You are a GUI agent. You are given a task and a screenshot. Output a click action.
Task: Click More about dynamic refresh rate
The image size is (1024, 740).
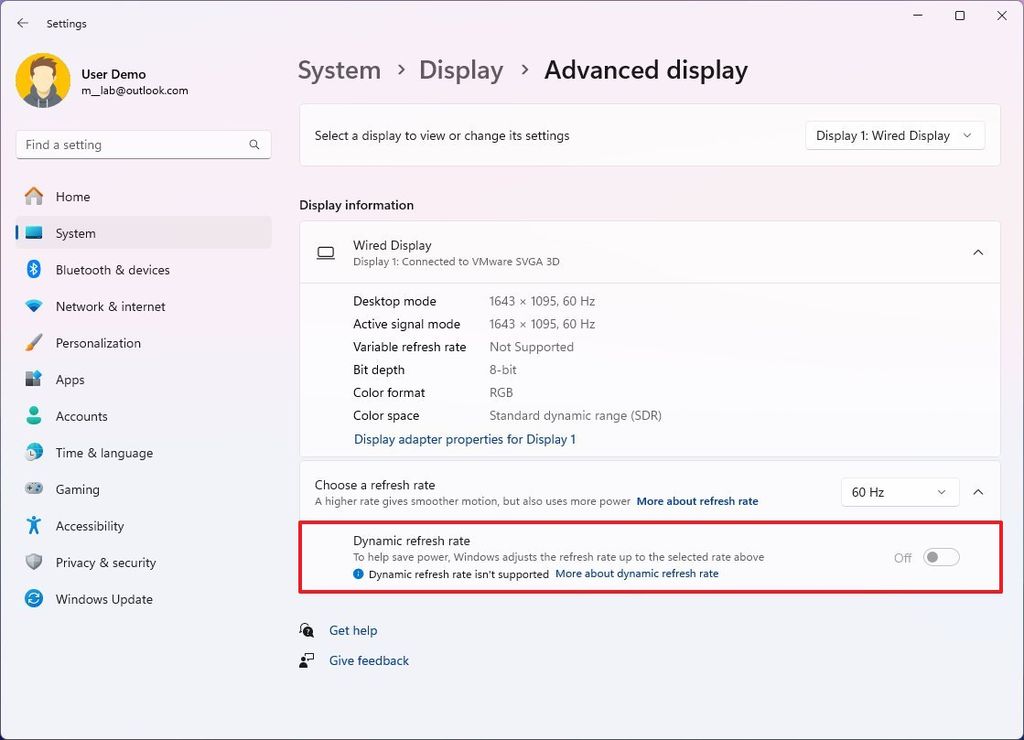(637, 573)
